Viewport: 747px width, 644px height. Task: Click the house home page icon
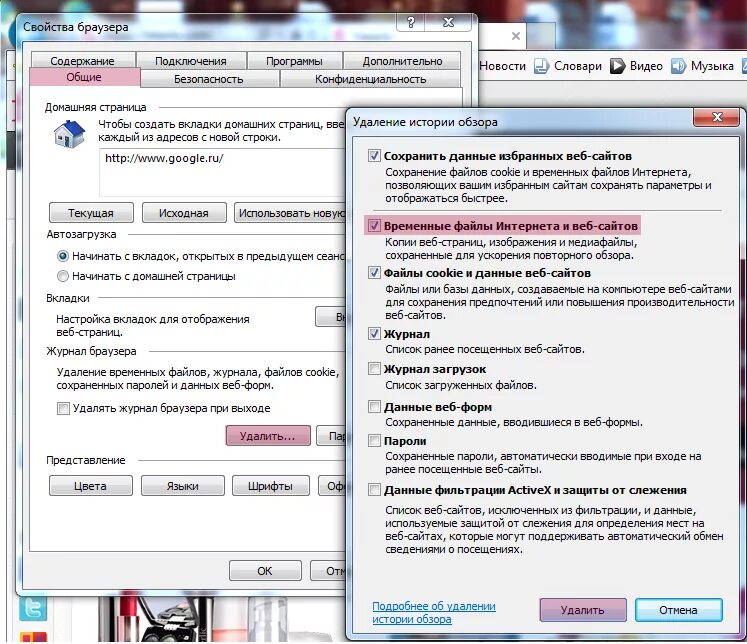point(70,133)
